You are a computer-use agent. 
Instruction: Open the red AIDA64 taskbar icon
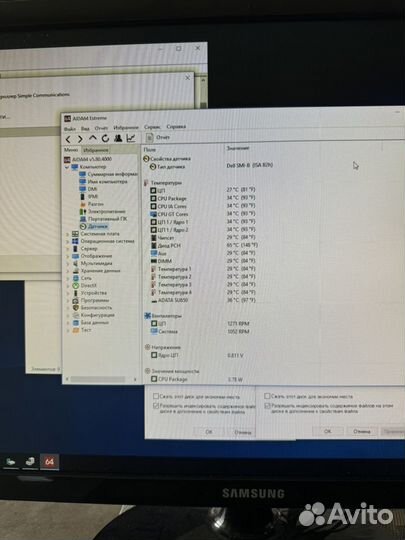click(49, 462)
